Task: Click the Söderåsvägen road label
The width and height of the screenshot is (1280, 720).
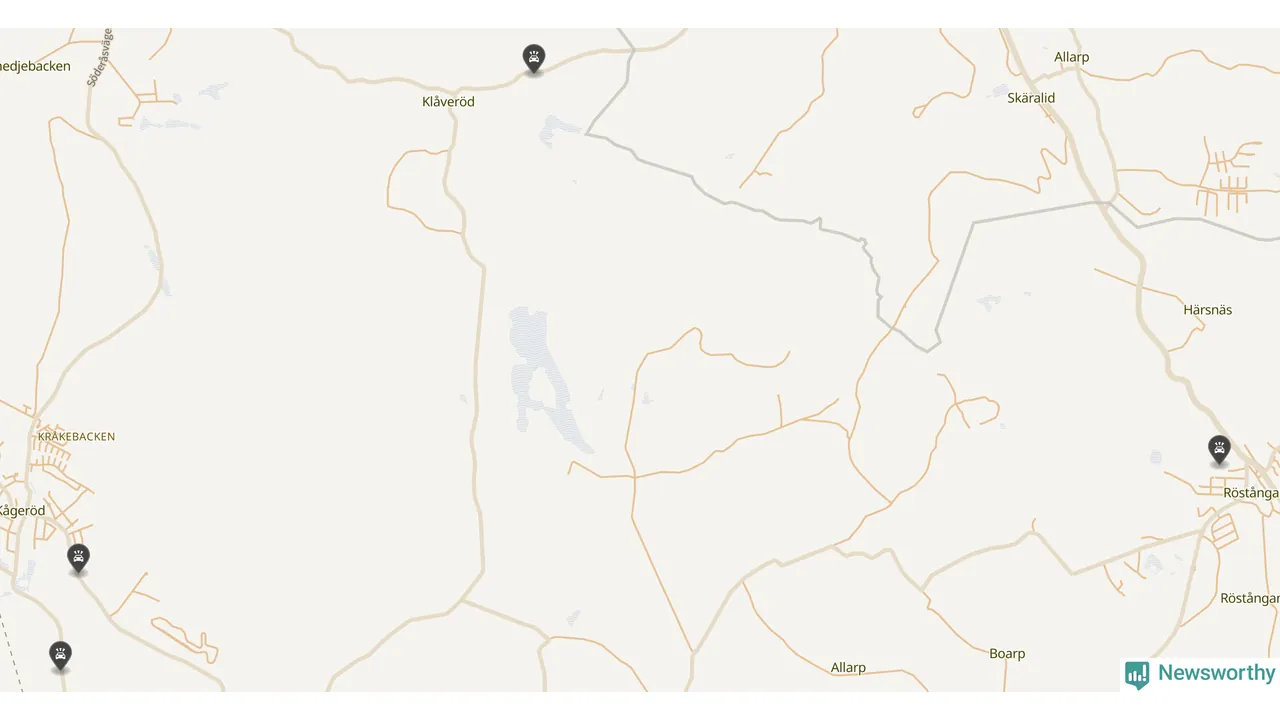Action: click(x=100, y=58)
